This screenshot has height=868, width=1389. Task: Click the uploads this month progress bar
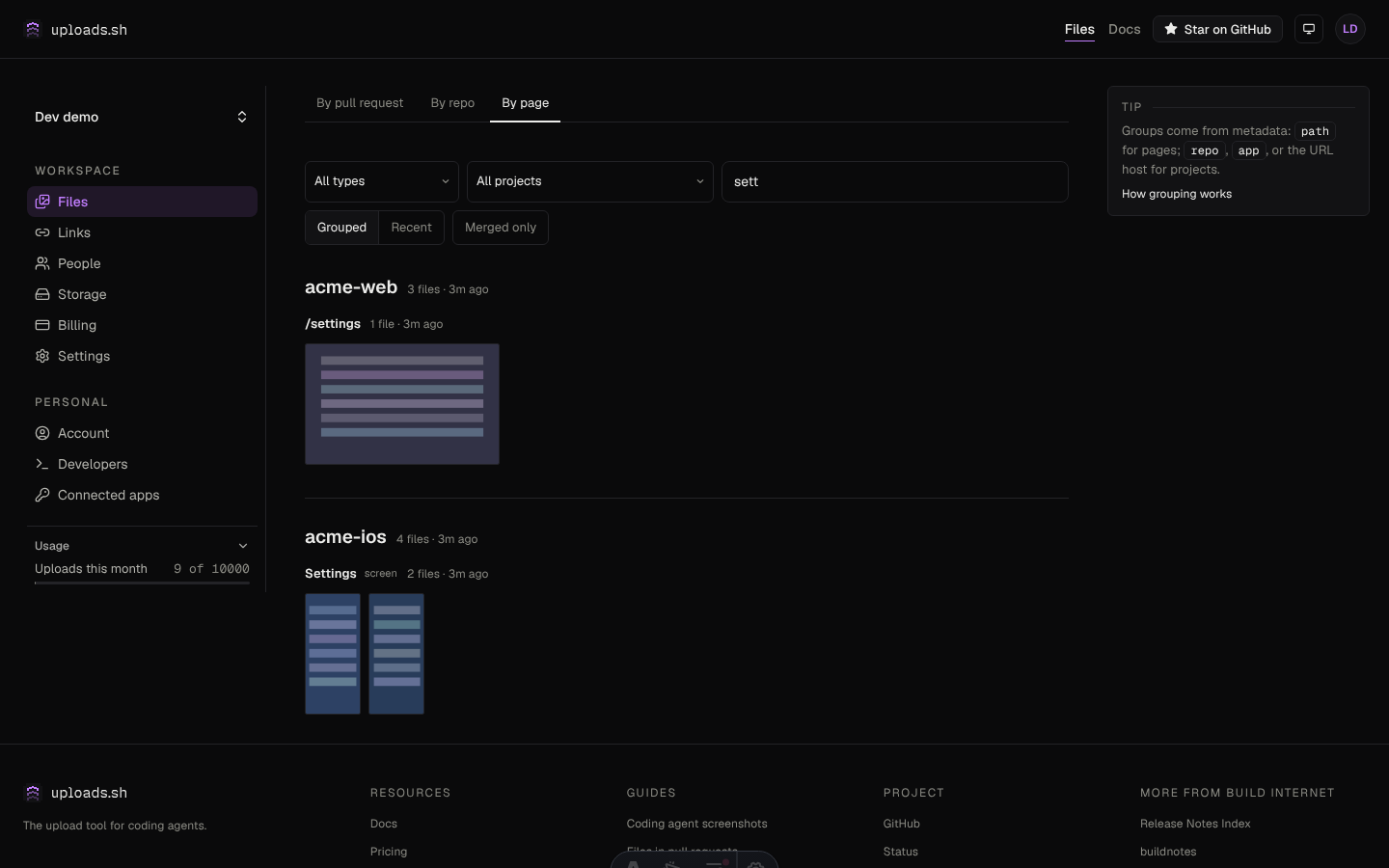(142, 583)
